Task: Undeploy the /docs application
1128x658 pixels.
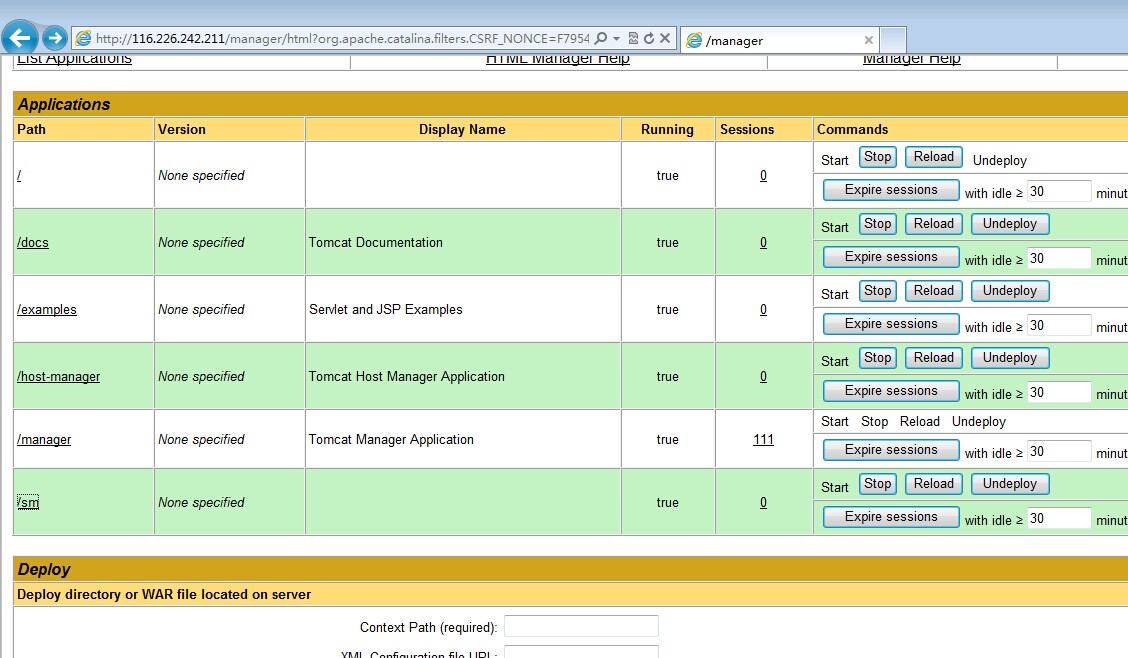Action: tap(1010, 224)
